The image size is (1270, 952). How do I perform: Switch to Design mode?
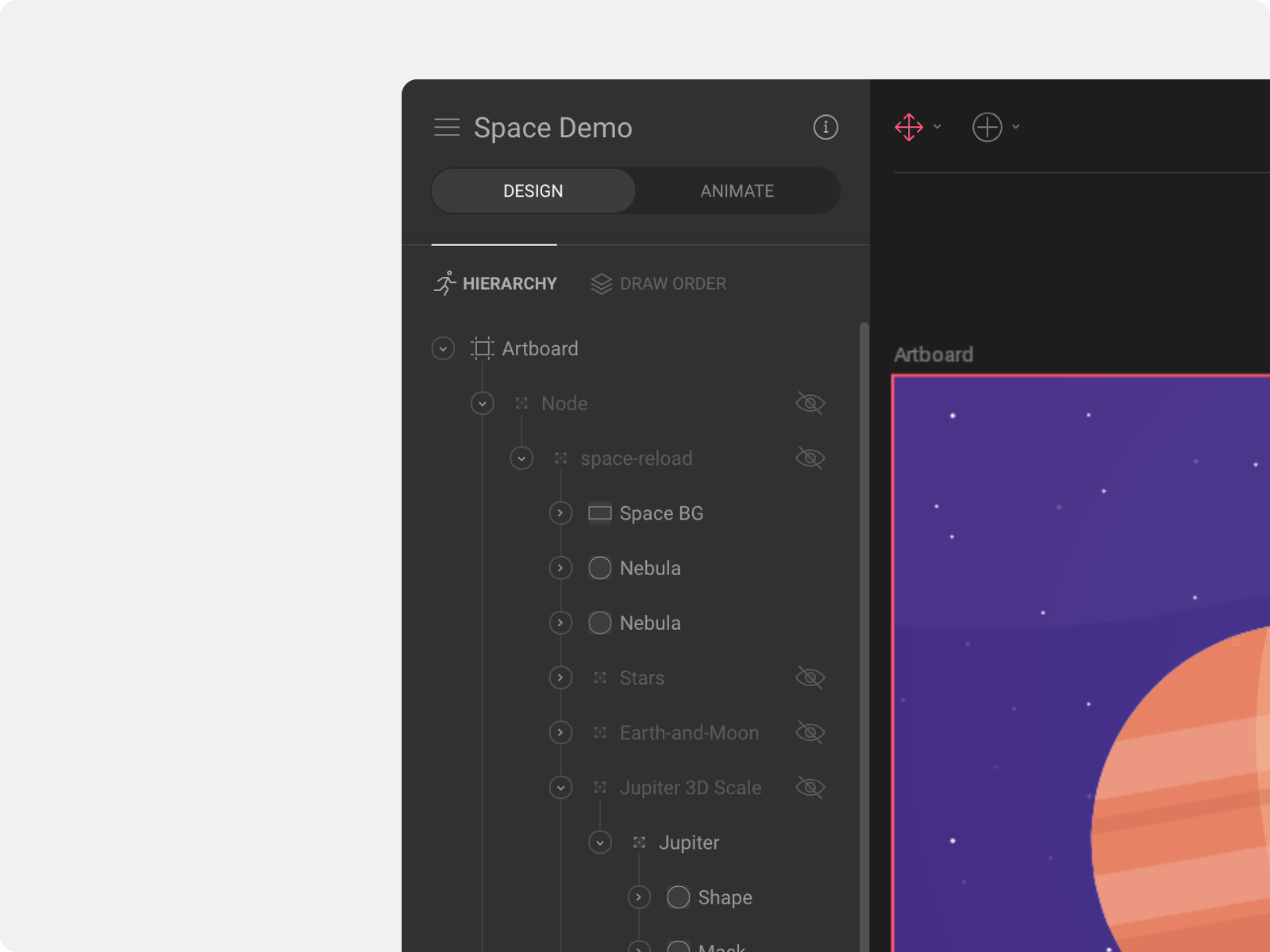pos(533,191)
